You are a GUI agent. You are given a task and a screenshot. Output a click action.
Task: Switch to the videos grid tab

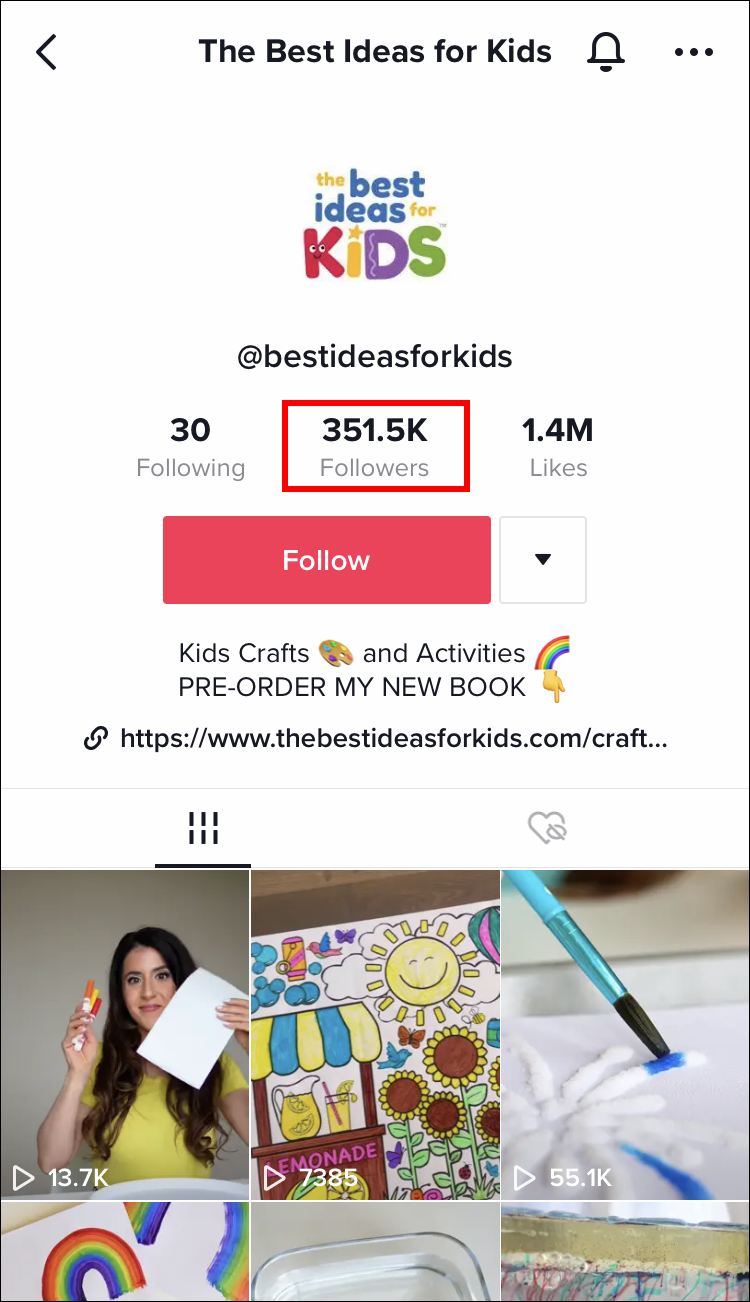pyautogui.click(x=203, y=828)
